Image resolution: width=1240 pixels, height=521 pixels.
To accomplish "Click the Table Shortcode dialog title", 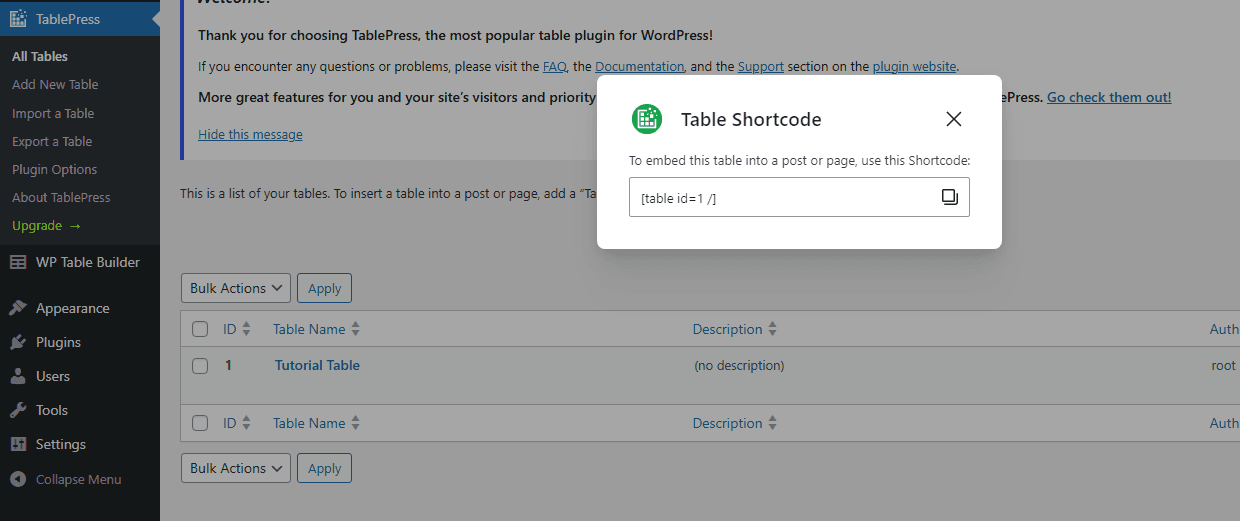I will point(751,119).
